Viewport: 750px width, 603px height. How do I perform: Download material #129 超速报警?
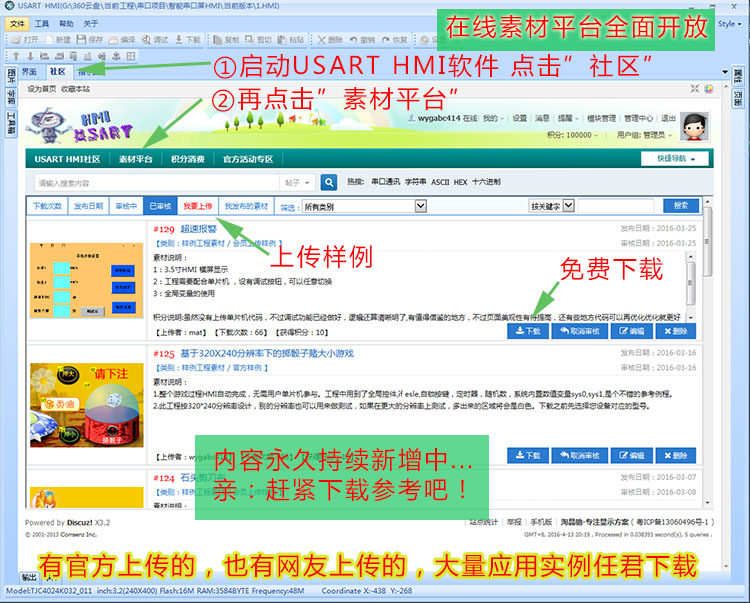(528, 331)
